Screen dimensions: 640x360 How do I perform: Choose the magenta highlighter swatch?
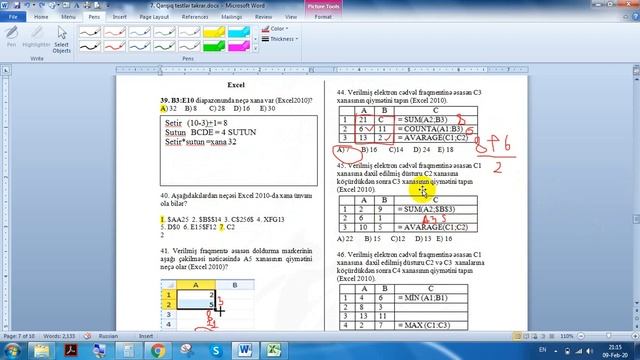pos(239,46)
